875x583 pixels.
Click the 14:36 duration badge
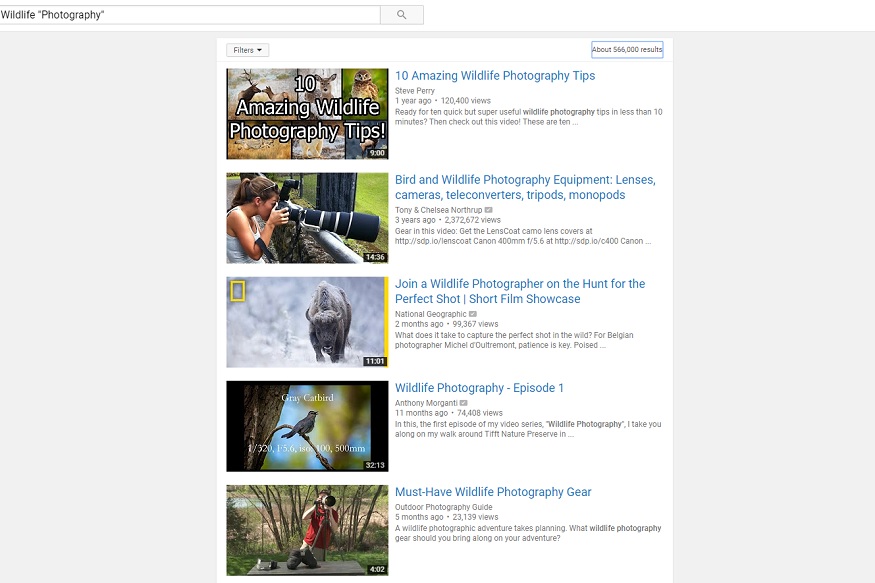(376, 257)
